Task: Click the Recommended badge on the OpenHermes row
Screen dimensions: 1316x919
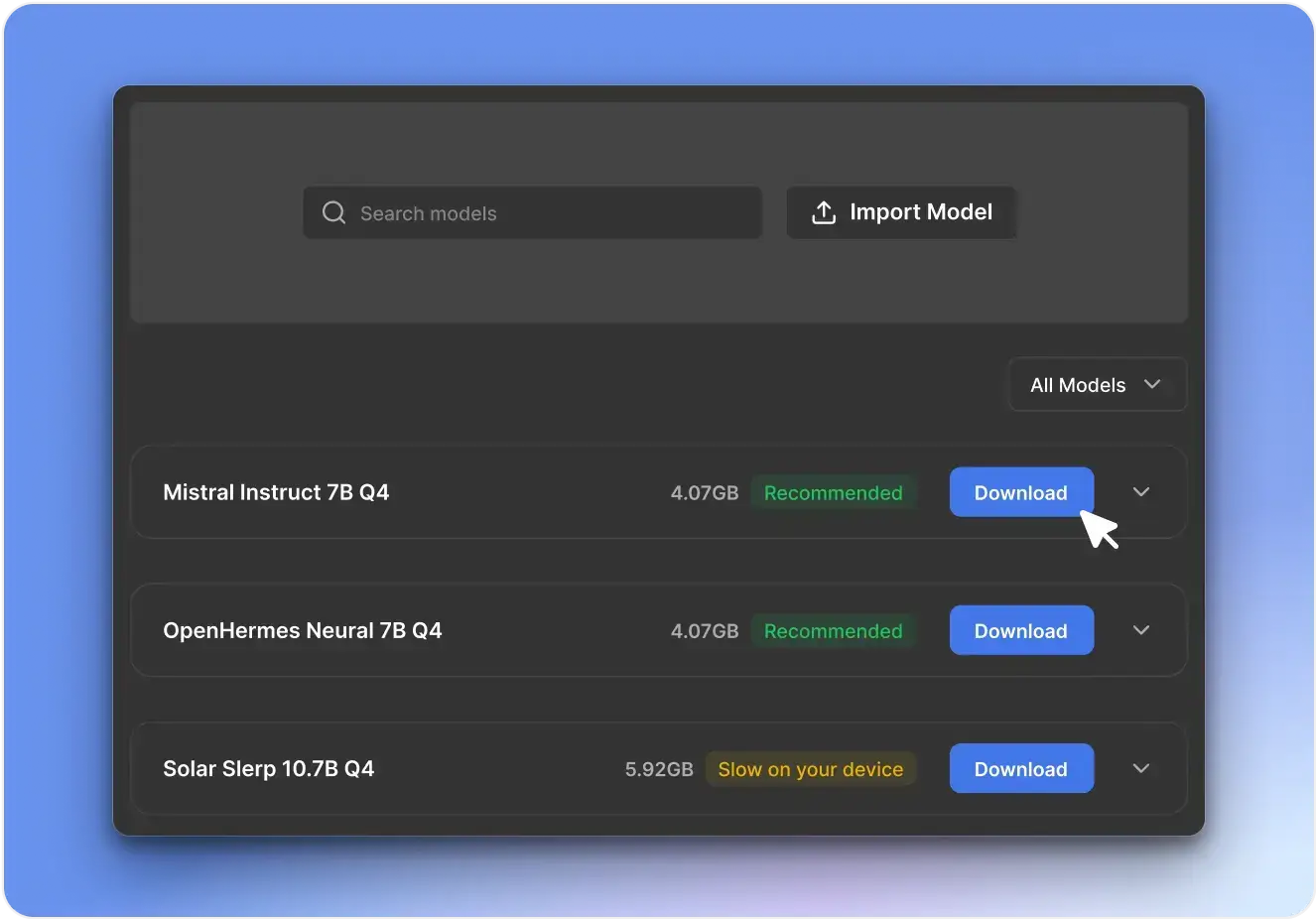Action: point(833,631)
